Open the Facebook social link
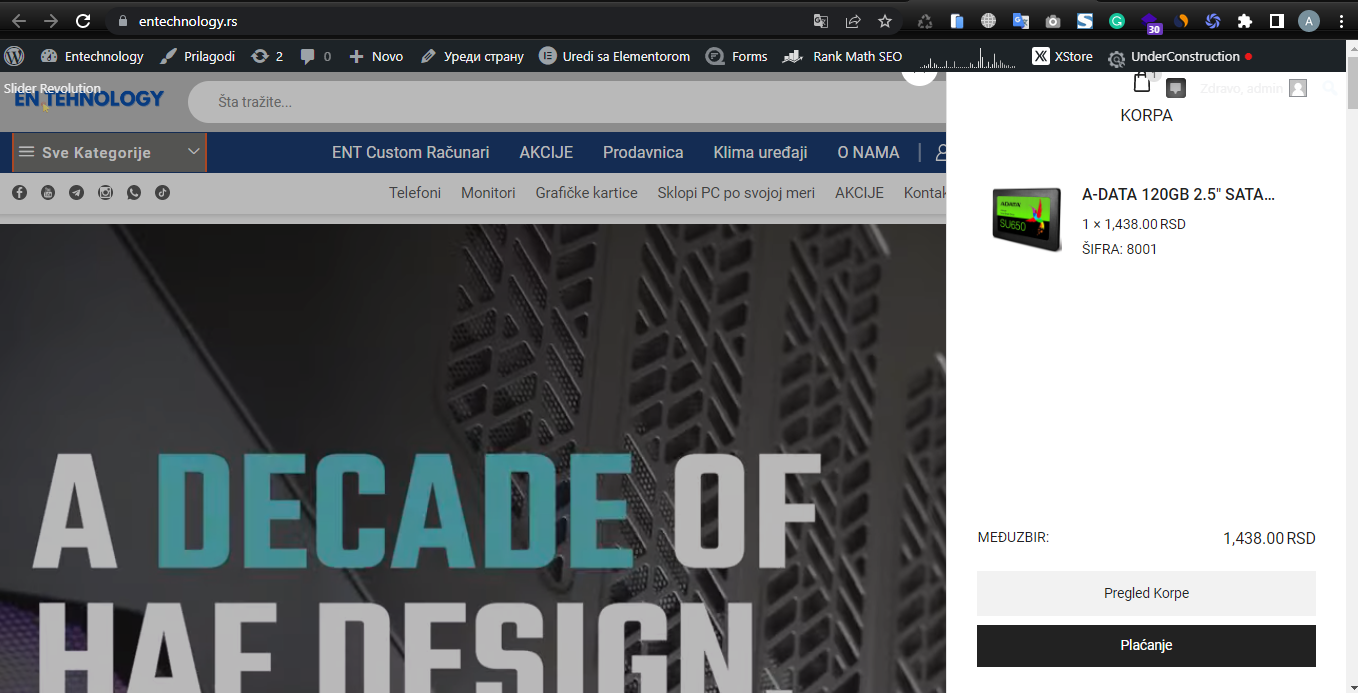1358x693 pixels. 19,192
